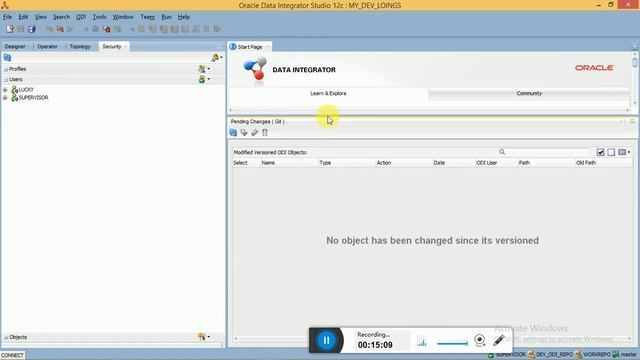The width and height of the screenshot is (640, 360).
Task: Click the recorder webcam icon
Action: [x=480, y=340]
